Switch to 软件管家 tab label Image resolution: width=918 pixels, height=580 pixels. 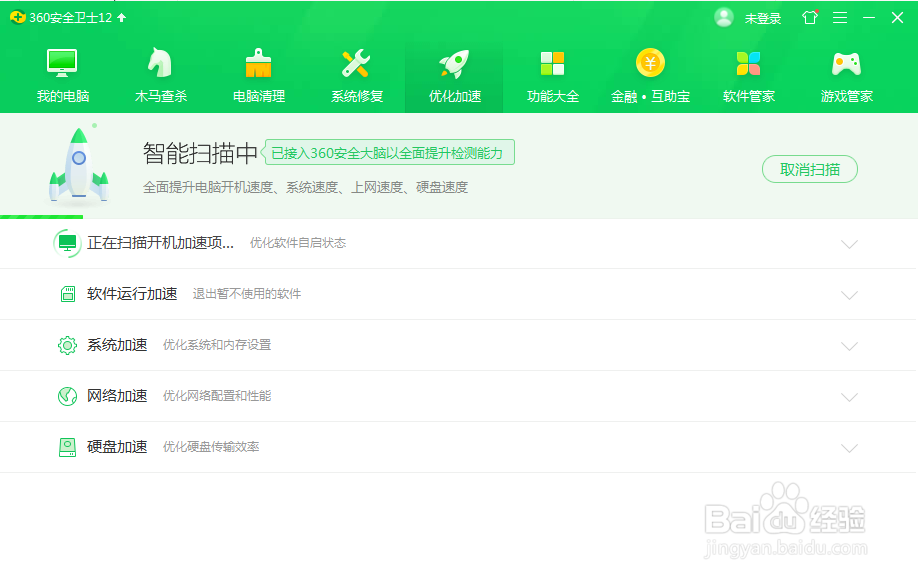click(749, 96)
